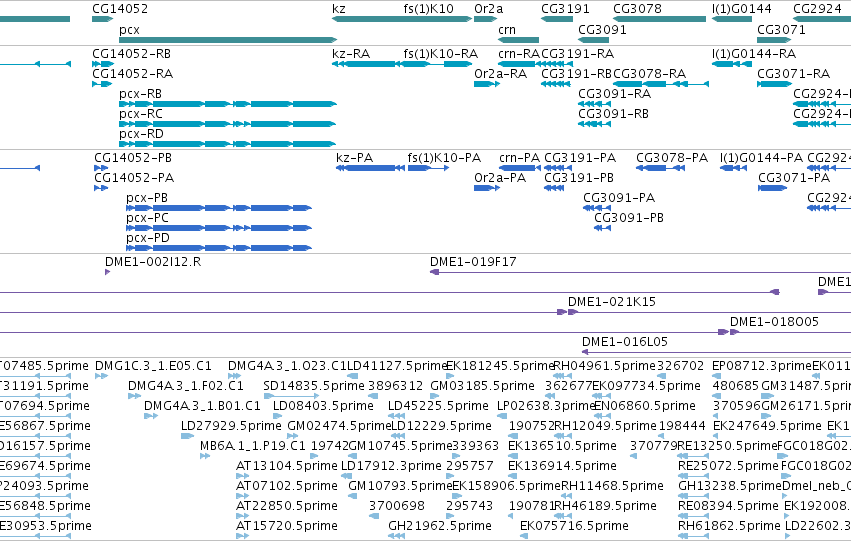Select the DMG4A.3_1.F02.C1 EST label
Image resolution: width=851 pixels, height=541 pixels.
coord(186,386)
